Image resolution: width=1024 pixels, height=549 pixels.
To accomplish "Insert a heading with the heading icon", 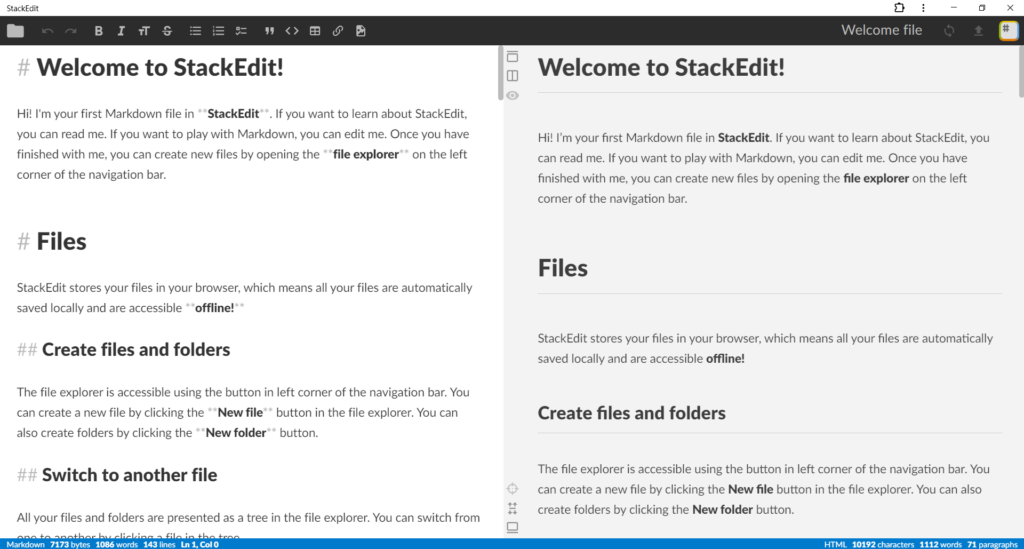I will [144, 31].
